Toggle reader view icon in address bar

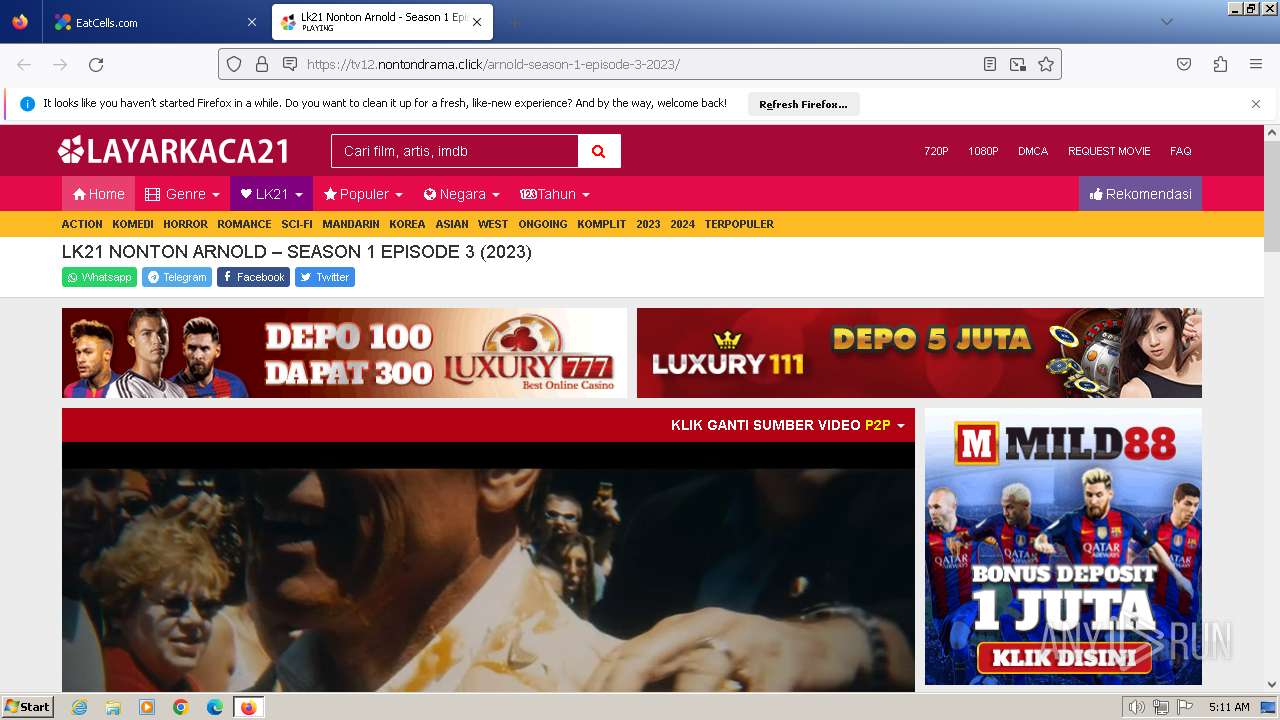tap(990, 64)
